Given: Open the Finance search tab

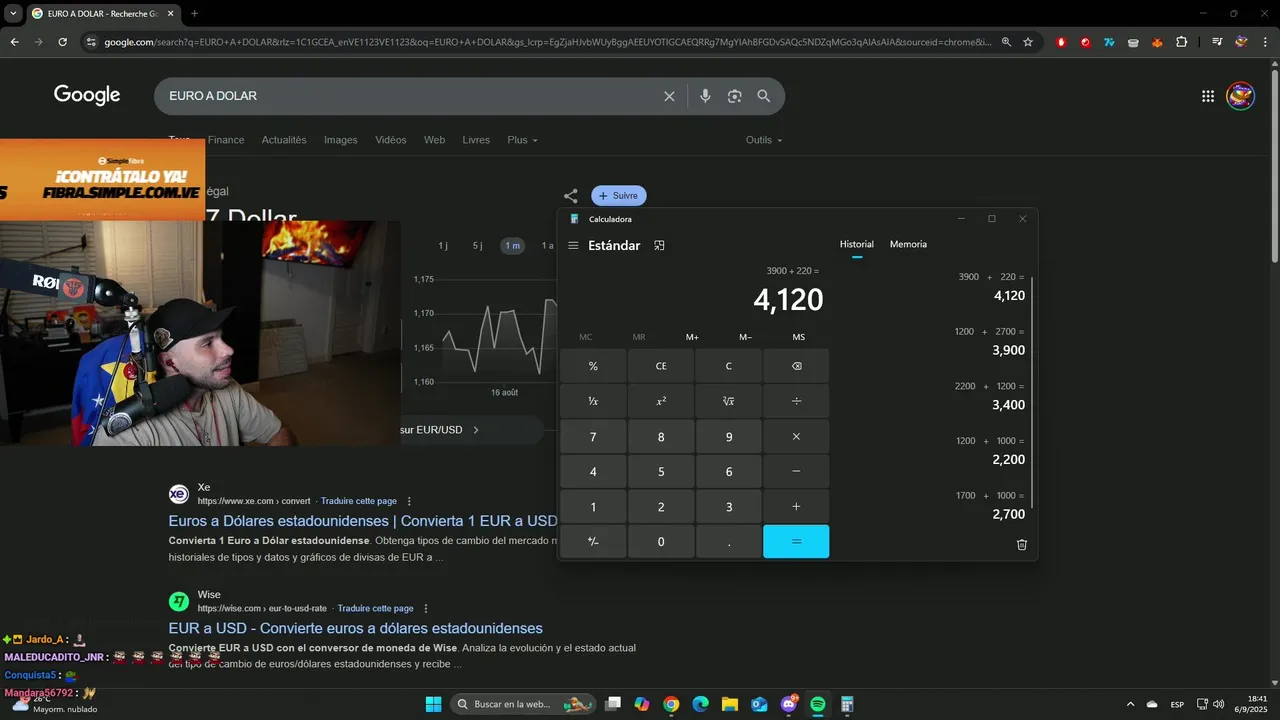Looking at the screenshot, I should coord(226,140).
